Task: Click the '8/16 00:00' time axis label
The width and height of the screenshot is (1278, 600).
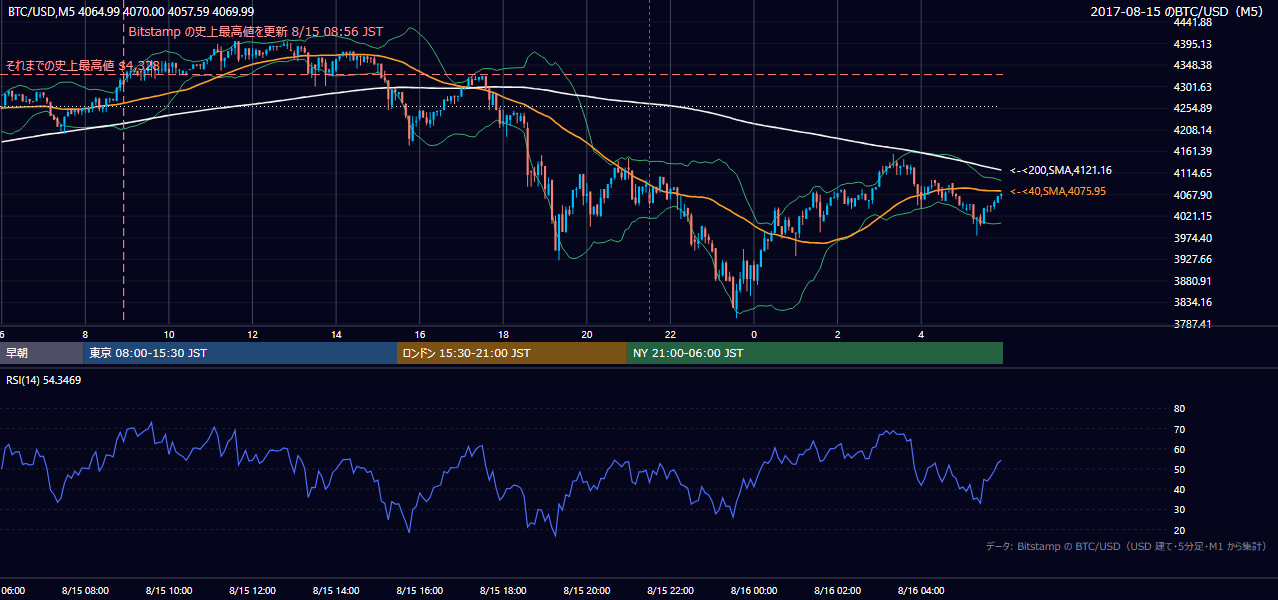Action: [x=754, y=591]
